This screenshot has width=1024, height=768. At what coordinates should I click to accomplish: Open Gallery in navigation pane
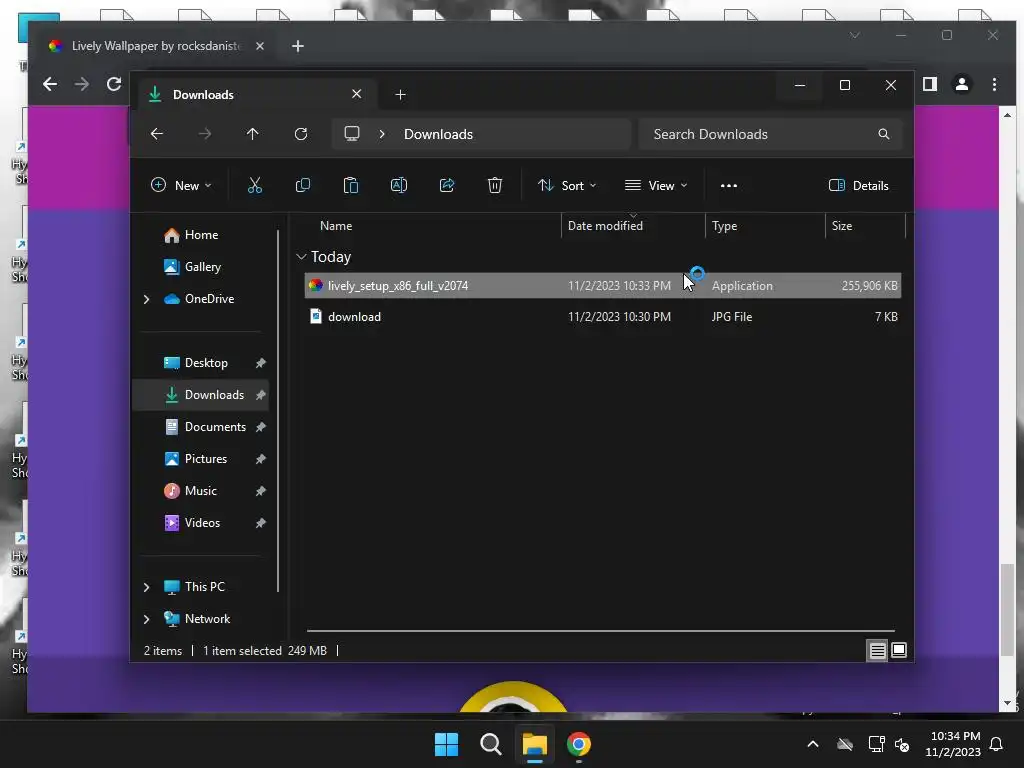[x=202, y=267]
